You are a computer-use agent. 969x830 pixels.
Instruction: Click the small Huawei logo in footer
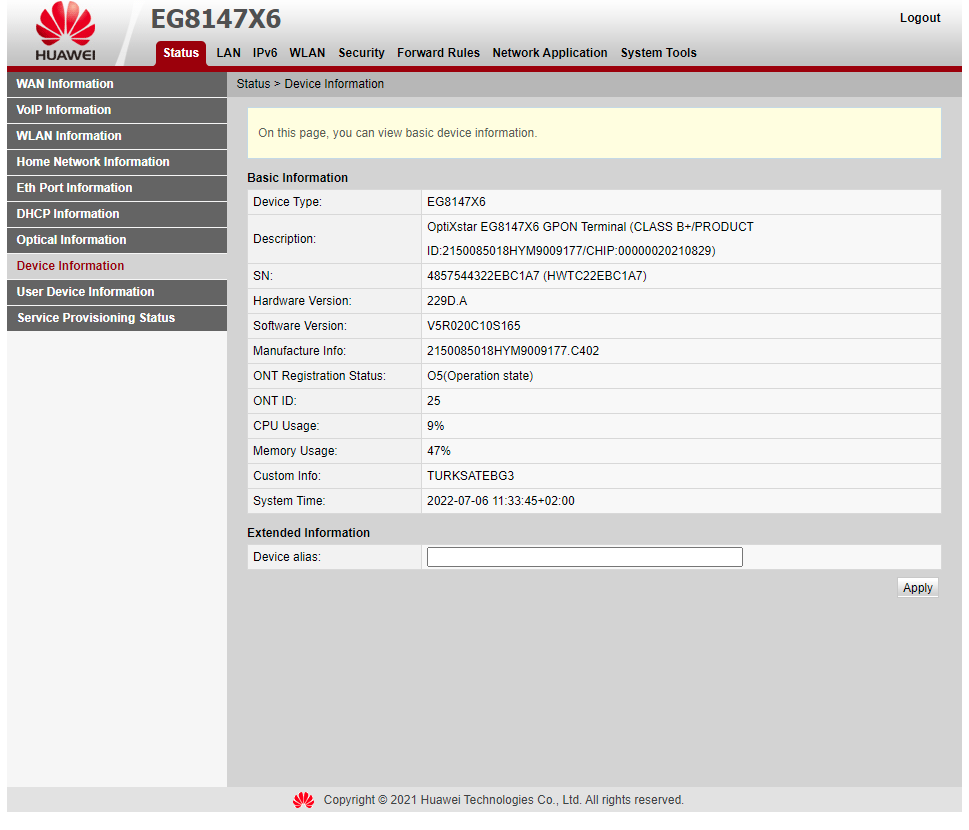click(303, 800)
